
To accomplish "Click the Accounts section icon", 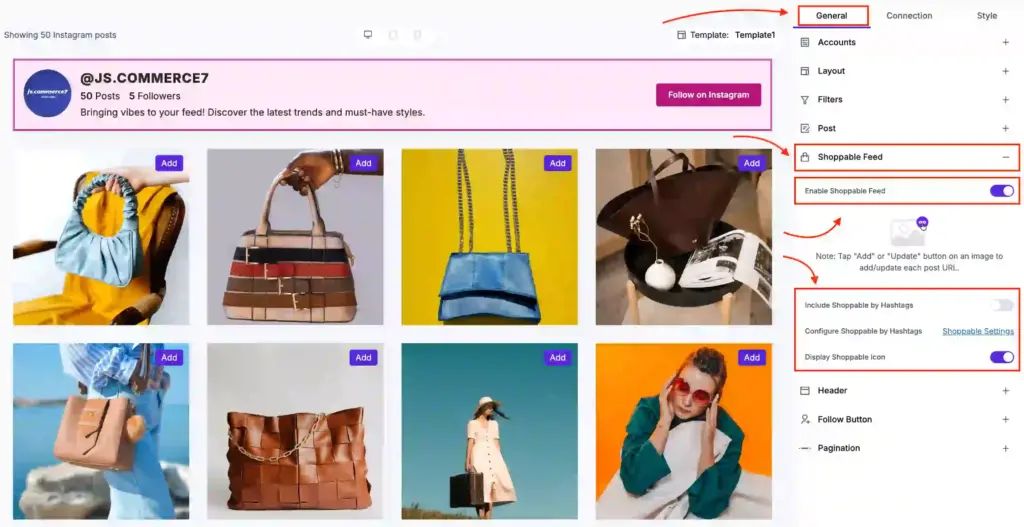I will tap(805, 42).
